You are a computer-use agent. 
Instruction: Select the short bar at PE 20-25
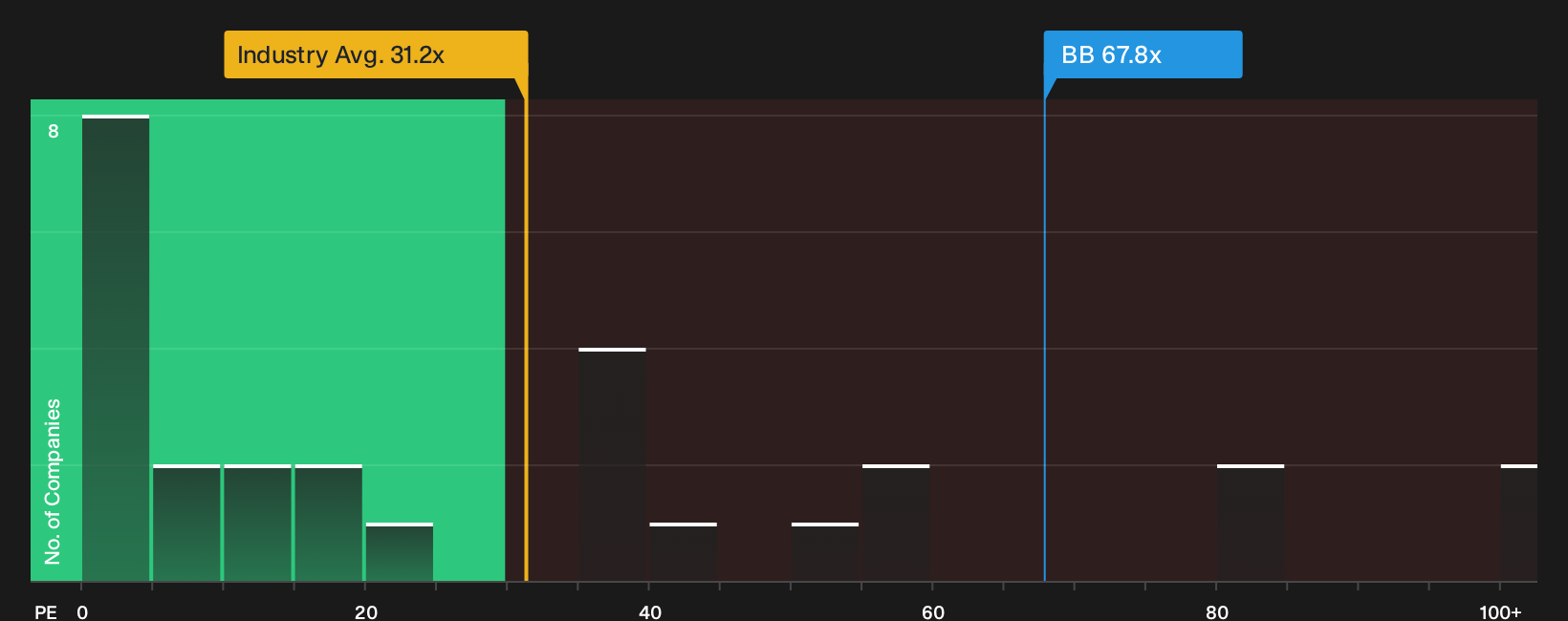pos(400,552)
